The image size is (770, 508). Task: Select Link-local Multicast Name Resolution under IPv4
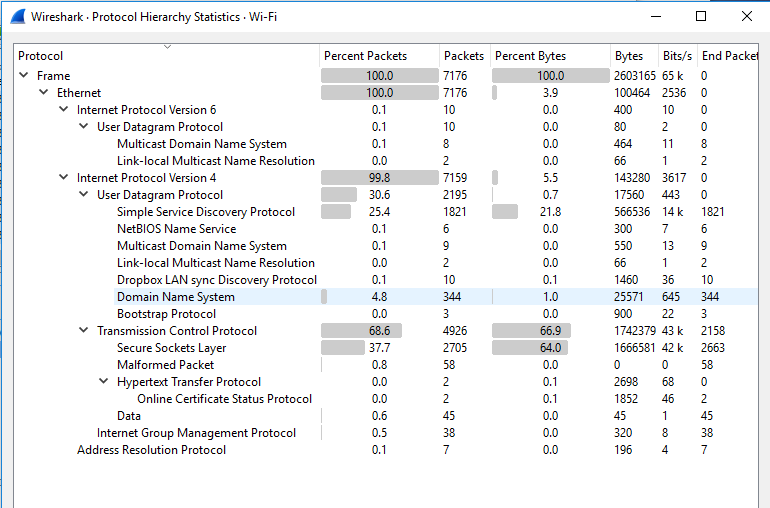386,263
